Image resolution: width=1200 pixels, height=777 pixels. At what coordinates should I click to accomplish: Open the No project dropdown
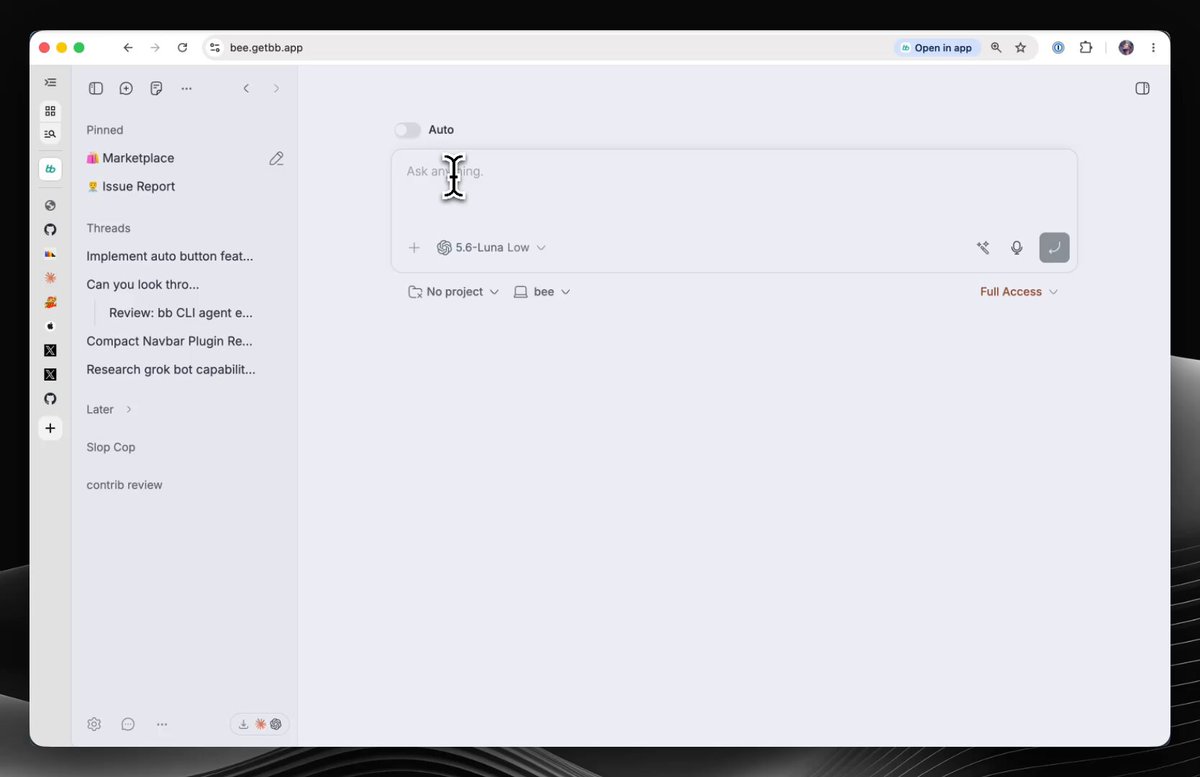click(x=453, y=292)
